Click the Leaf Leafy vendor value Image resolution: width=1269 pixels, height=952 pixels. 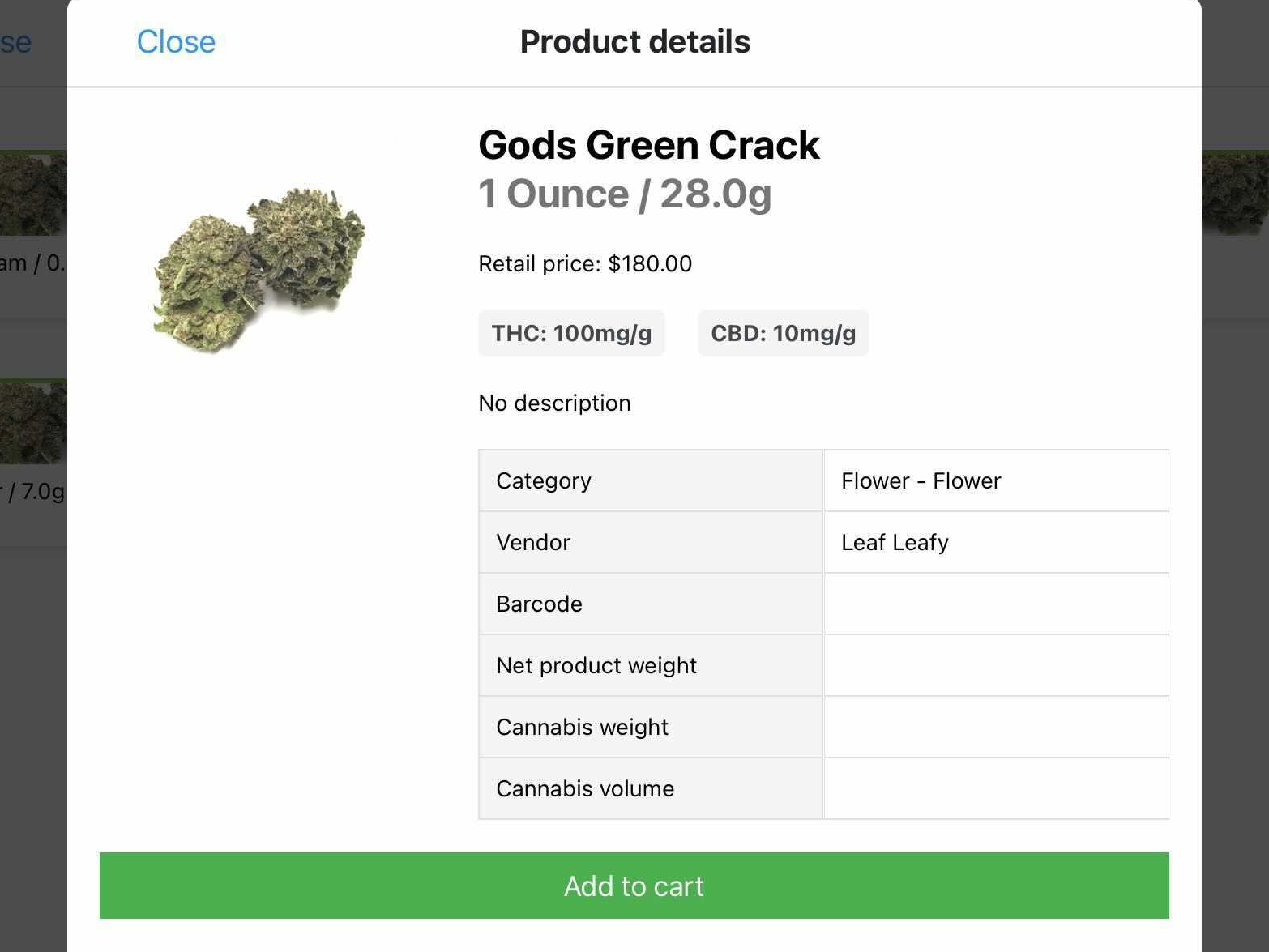tap(895, 543)
